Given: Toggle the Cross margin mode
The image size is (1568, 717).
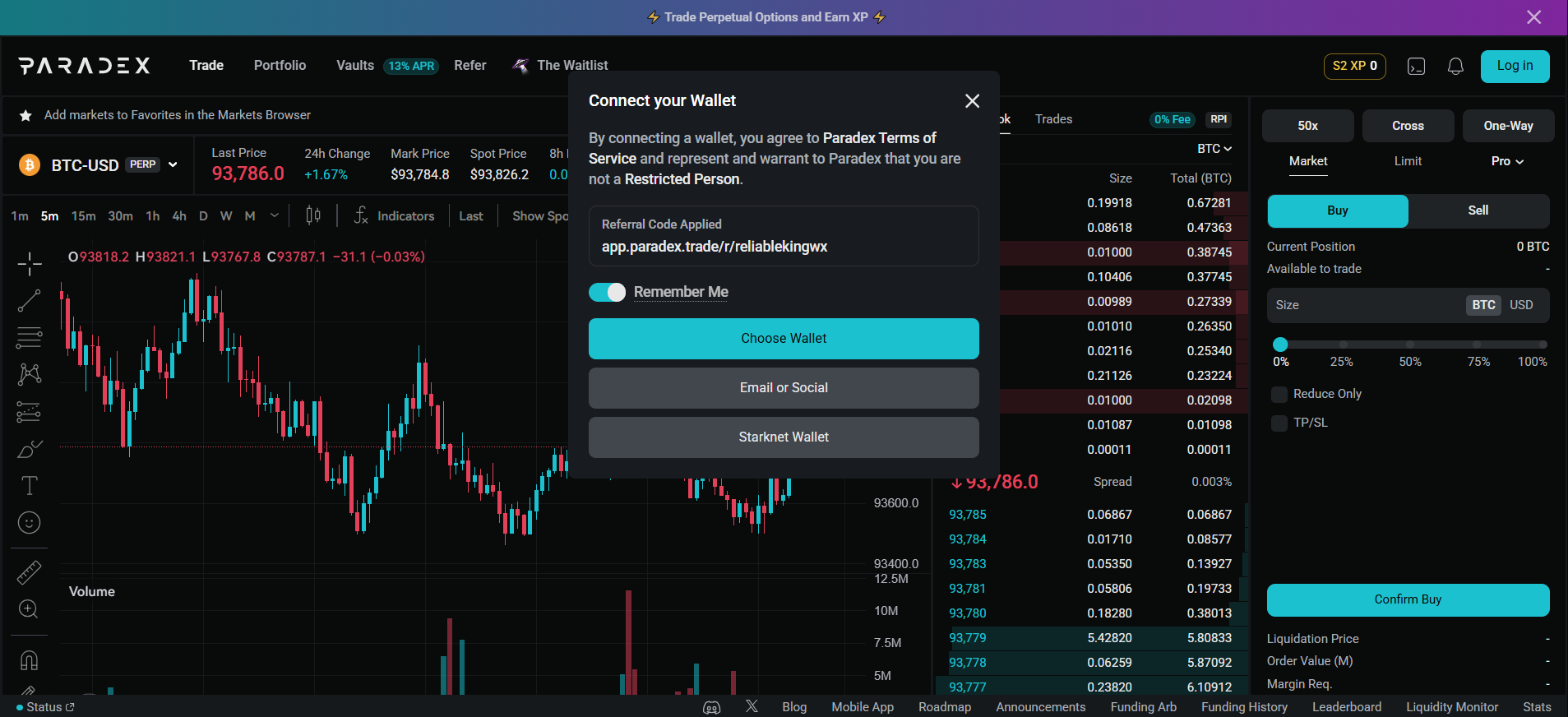Looking at the screenshot, I should [1408, 126].
